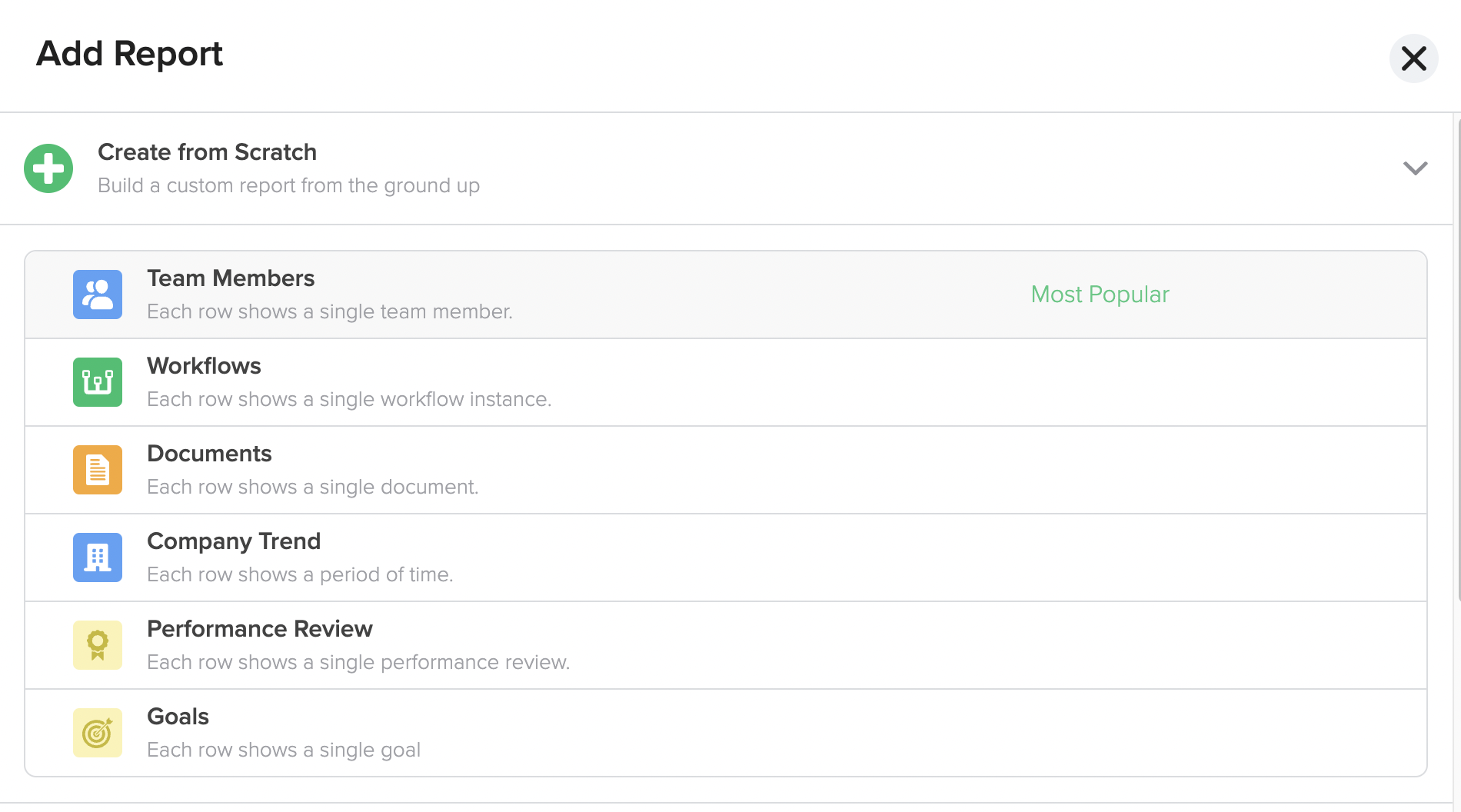Click the Create from Scratch heading
Viewport: 1461px width, 812px height.
pos(207,152)
